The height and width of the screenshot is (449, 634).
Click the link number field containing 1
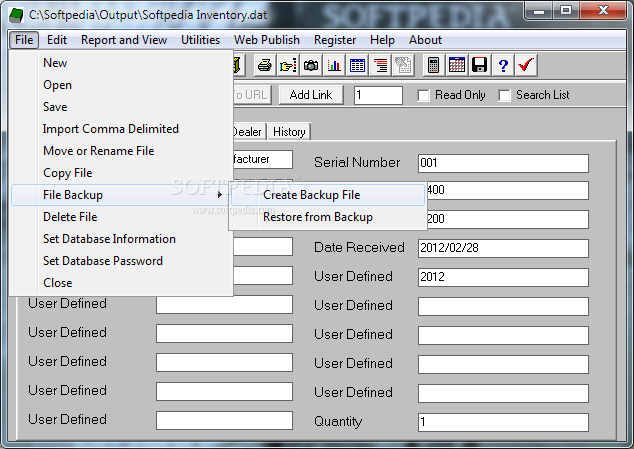click(378, 95)
